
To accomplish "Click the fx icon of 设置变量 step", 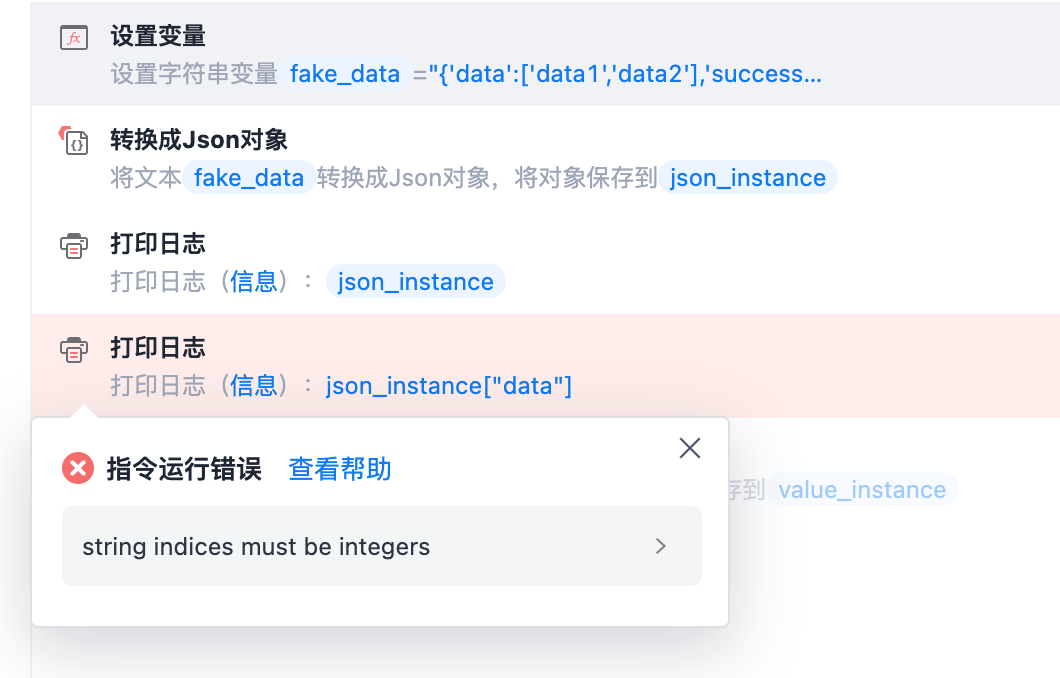I will (74, 38).
